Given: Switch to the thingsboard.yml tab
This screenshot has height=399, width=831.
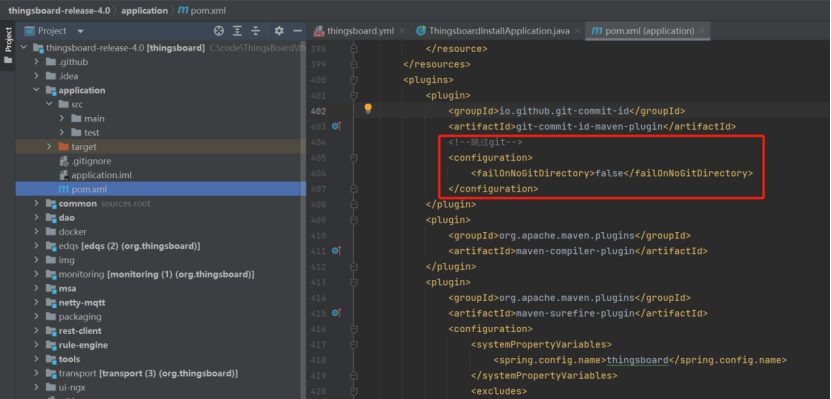Looking at the screenshot, I should (360, 31).
